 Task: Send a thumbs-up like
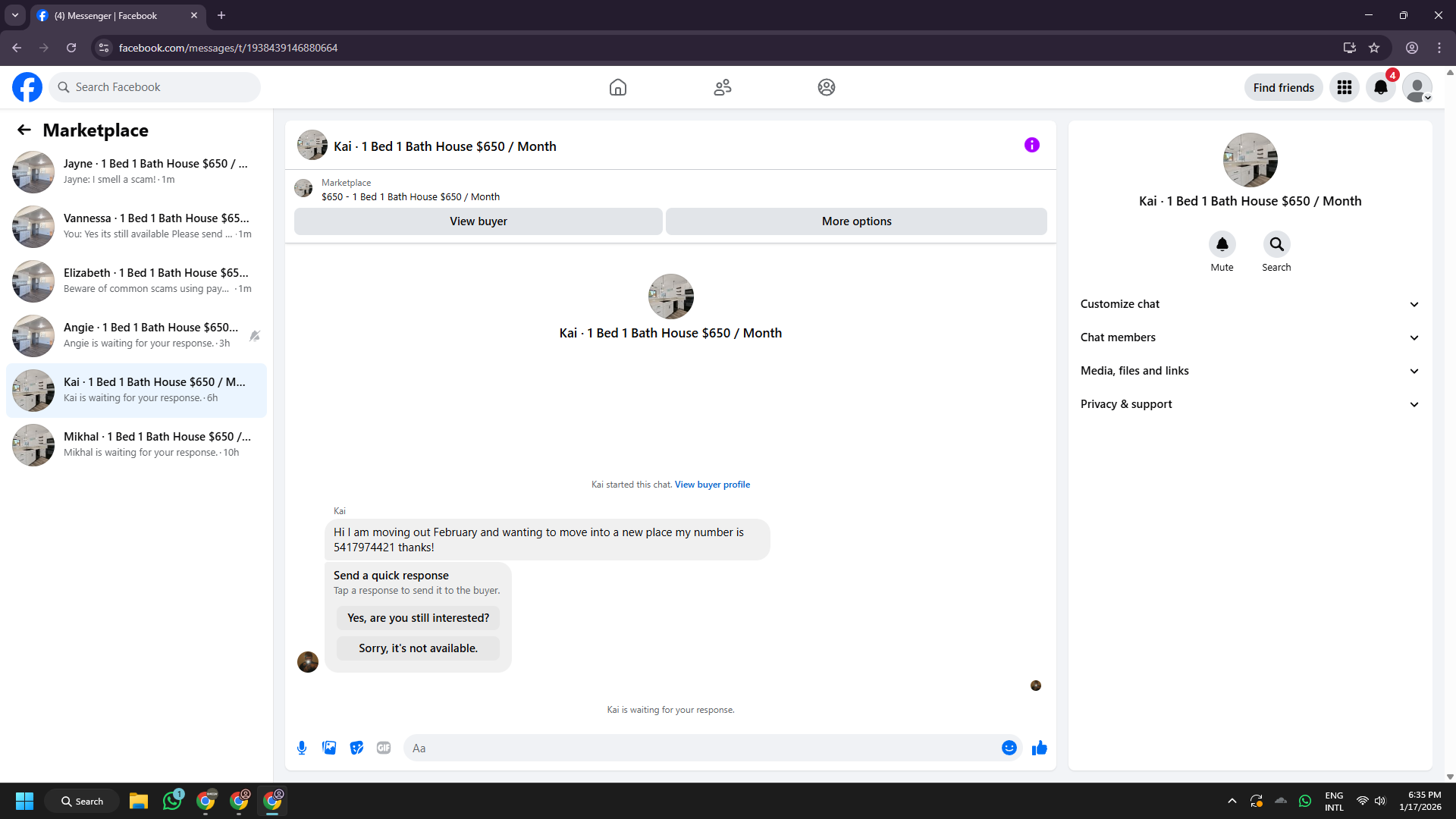coord(1039,748)
